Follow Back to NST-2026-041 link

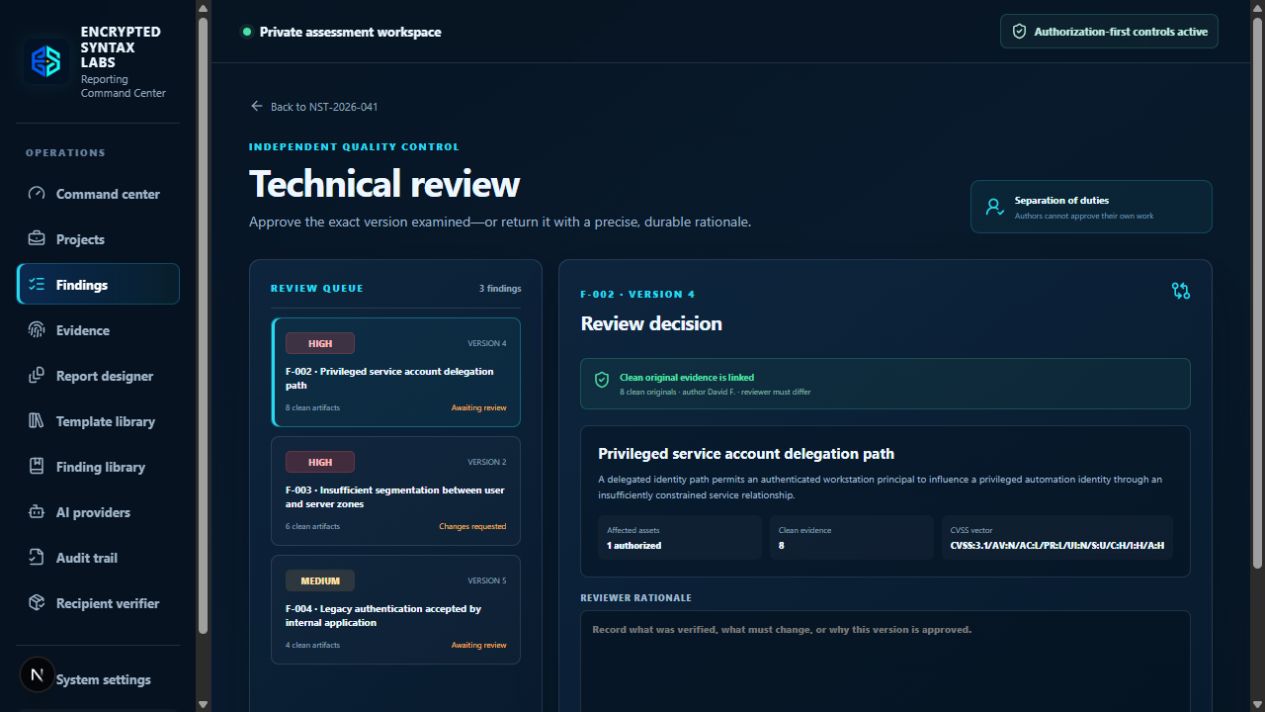click(314, 107)
